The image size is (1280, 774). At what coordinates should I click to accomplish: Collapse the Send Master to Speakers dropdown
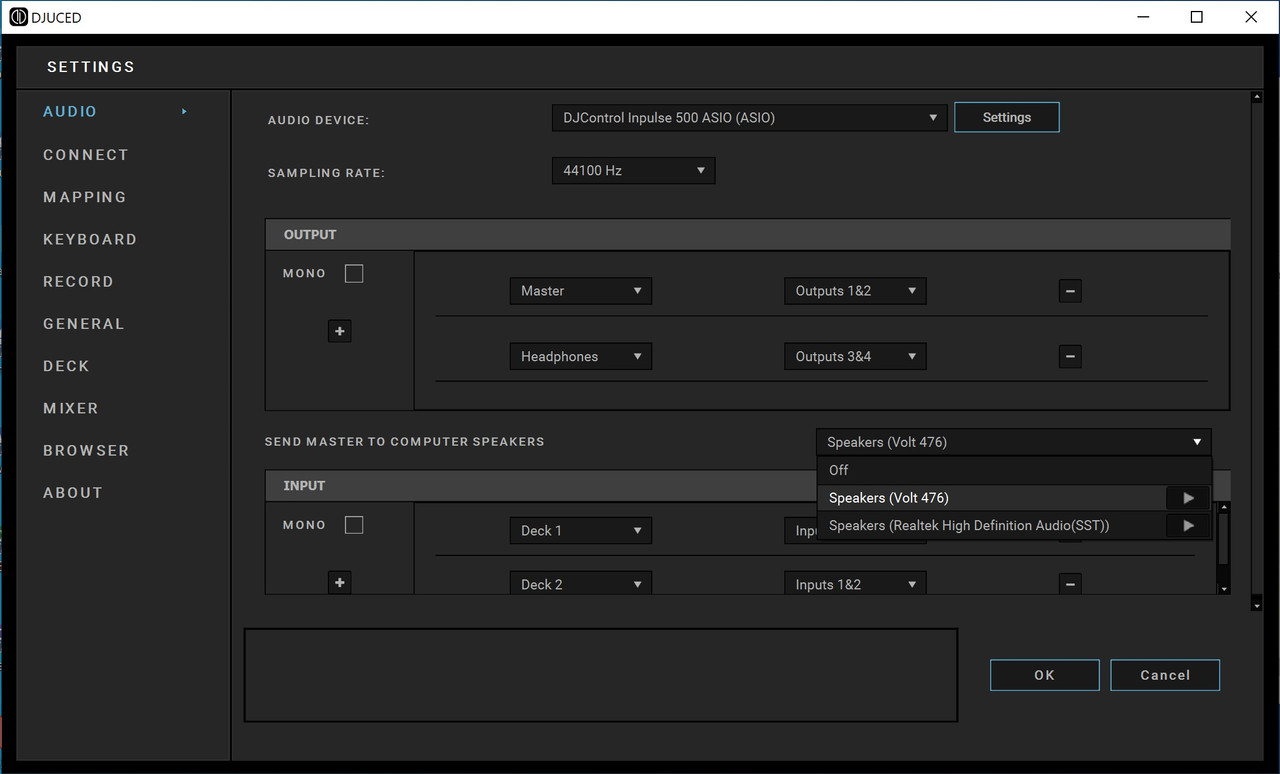click(x=1013, y=442)
